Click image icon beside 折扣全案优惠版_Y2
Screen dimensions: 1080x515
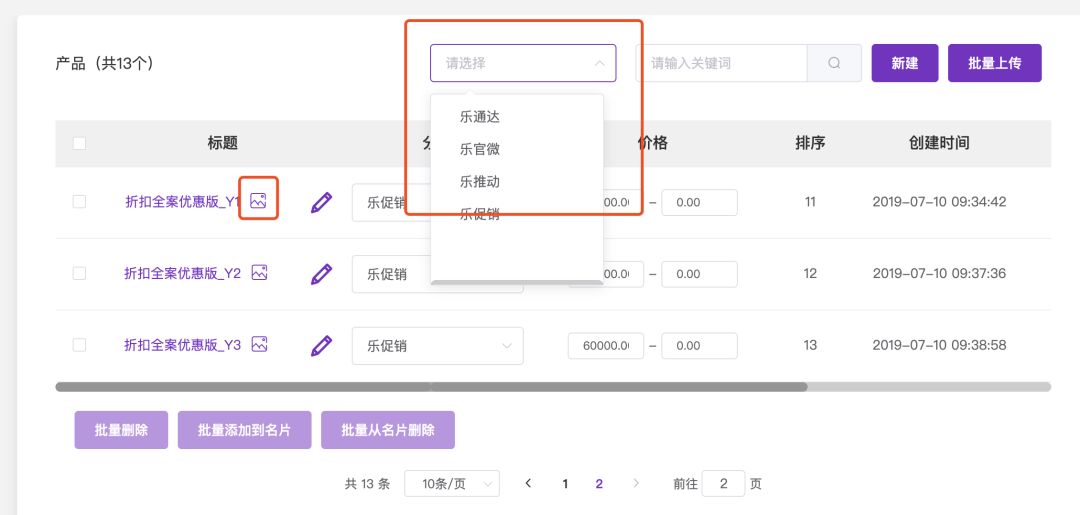(259, 272)
